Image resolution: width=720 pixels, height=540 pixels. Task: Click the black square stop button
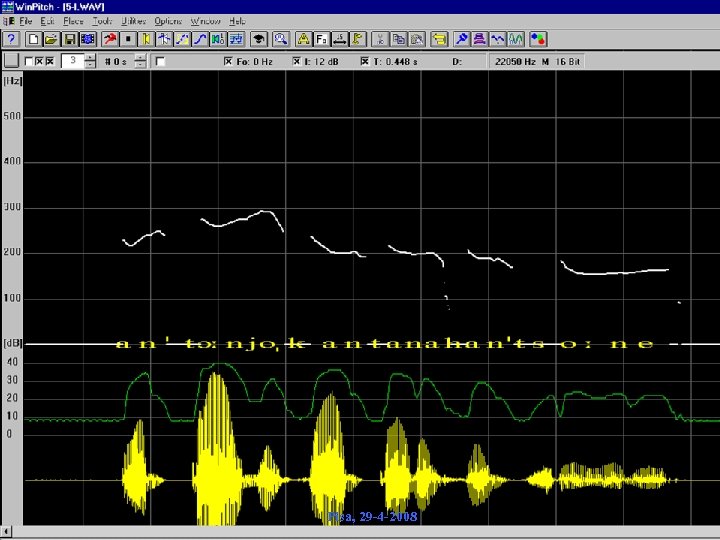coord(128,39)
